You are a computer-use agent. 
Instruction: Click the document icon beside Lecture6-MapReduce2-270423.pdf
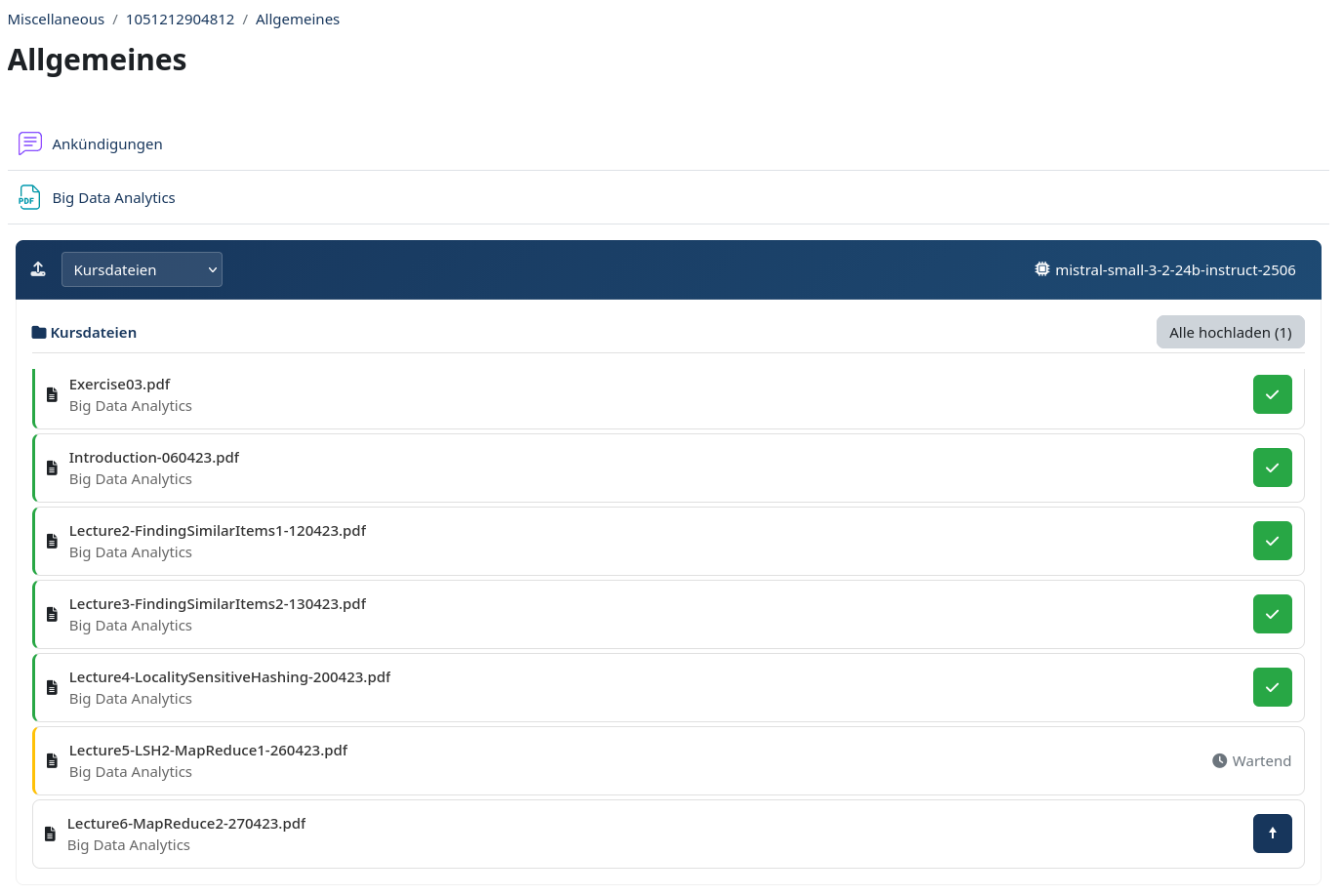pyautogui.click(x=50, y=834)
